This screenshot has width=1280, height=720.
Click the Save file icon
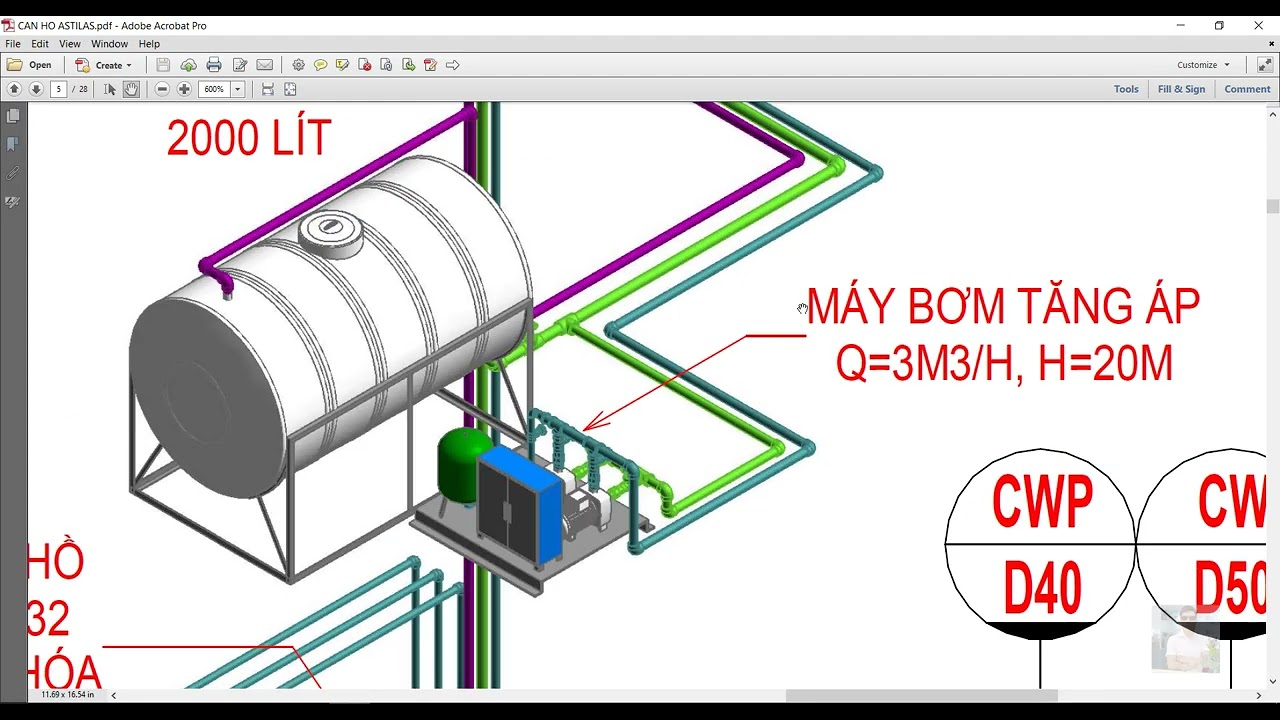tap(163, 65)
